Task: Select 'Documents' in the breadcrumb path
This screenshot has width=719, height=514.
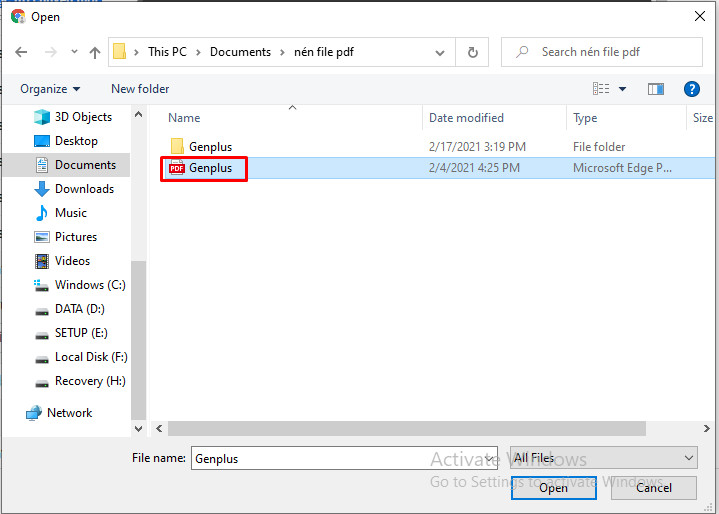Action: (240, 52)
